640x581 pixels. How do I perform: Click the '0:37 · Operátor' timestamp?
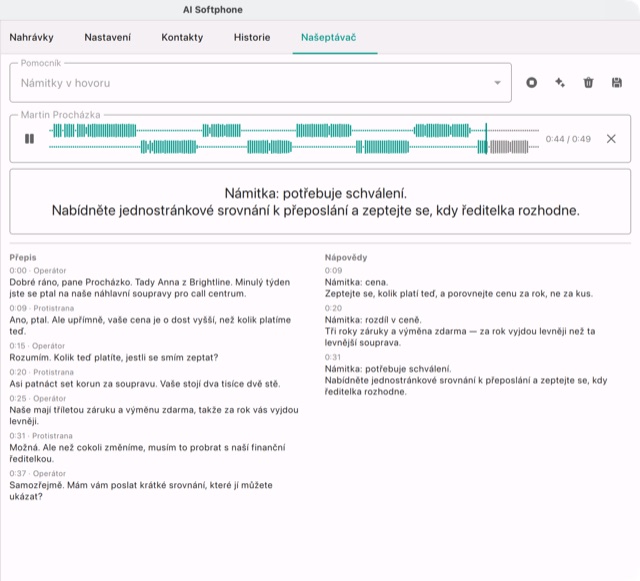tap(38, 474)
